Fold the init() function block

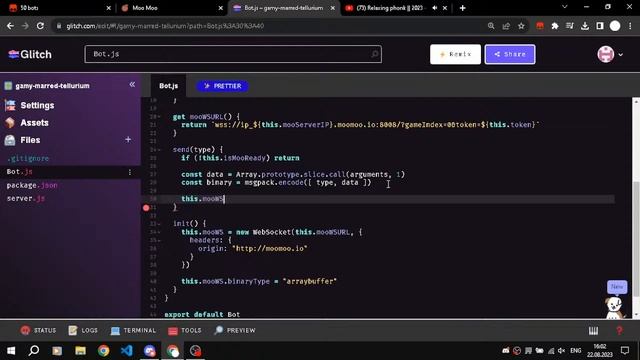(159, 224)
